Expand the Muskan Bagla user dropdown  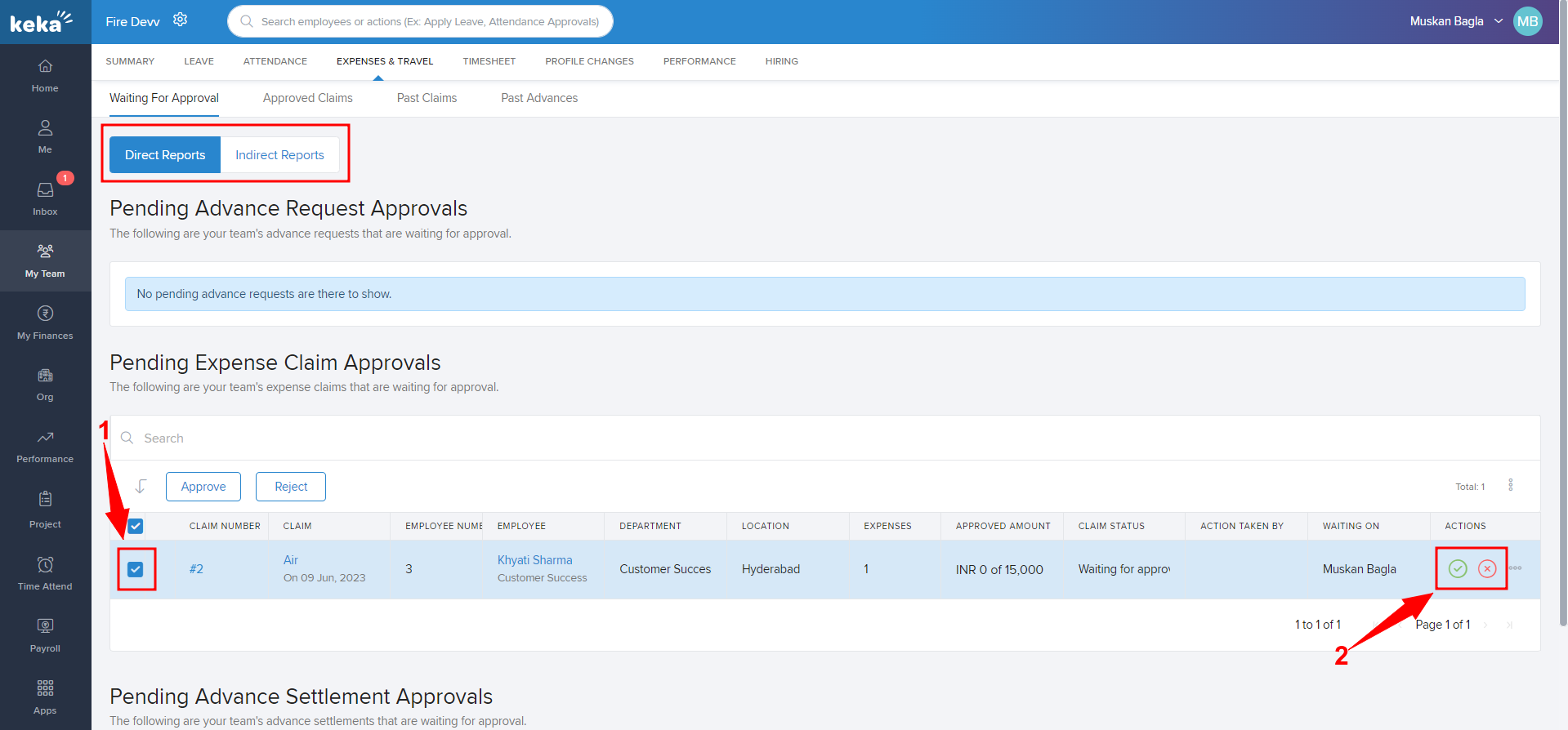1498,21
